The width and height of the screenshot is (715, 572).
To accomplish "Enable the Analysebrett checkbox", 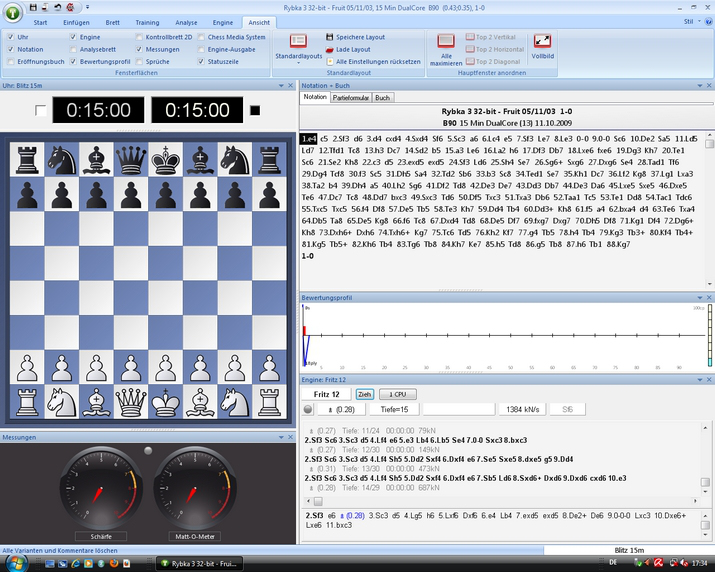I will coord(73,49).
